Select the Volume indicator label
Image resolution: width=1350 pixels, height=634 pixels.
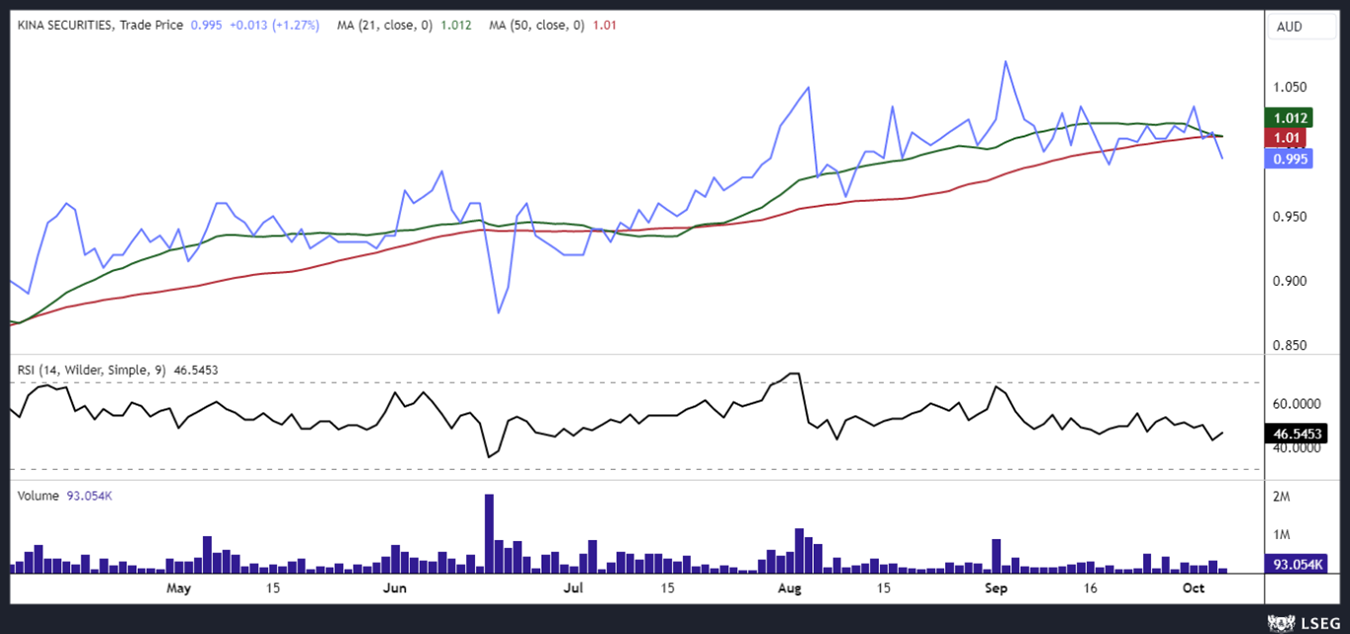(38, 495)
